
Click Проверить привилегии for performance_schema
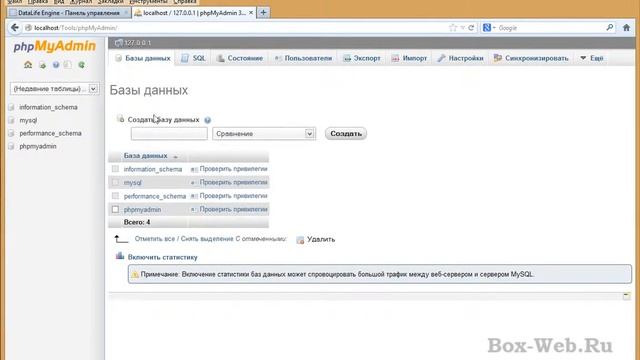(233, 196)
